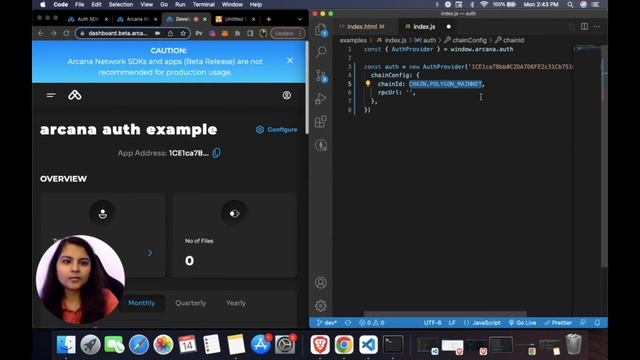
Task: Open the Manage gear in VS Code
Action: point(321,305)
